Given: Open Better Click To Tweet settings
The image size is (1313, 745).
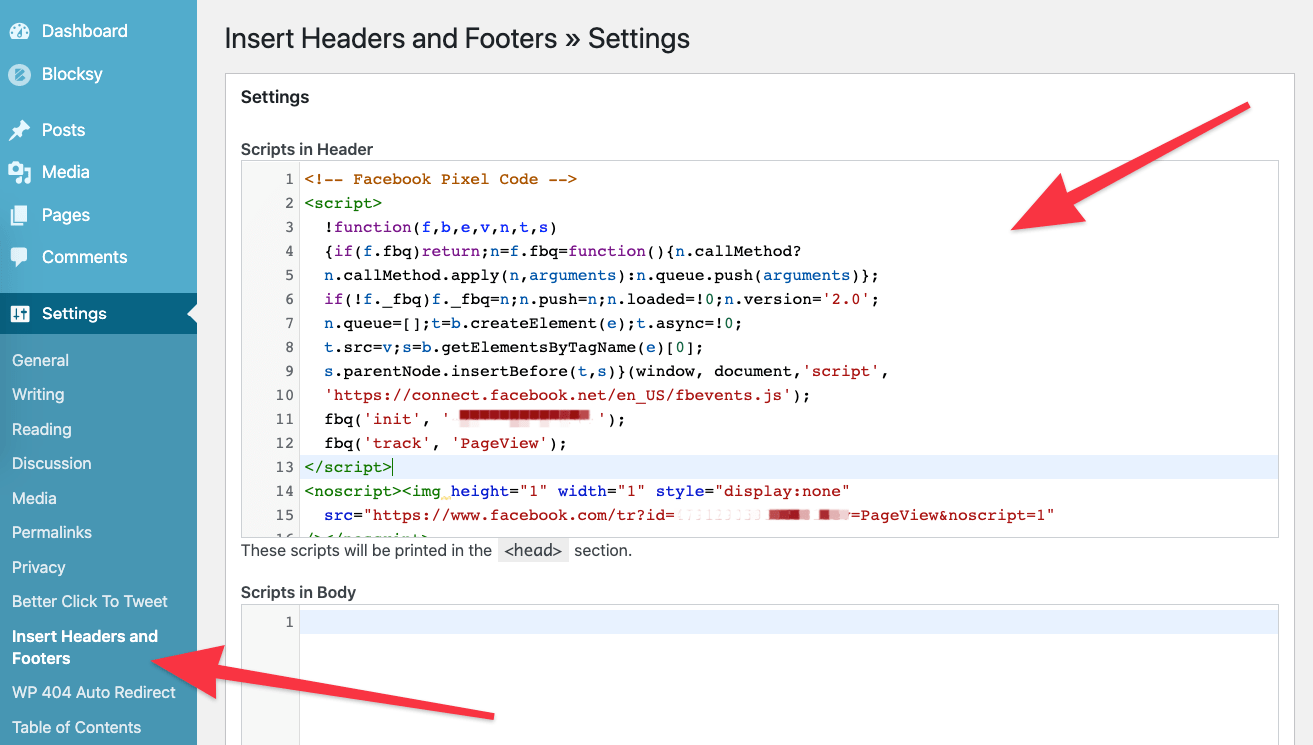Looking at the screenshot, I should coord(90,601).
